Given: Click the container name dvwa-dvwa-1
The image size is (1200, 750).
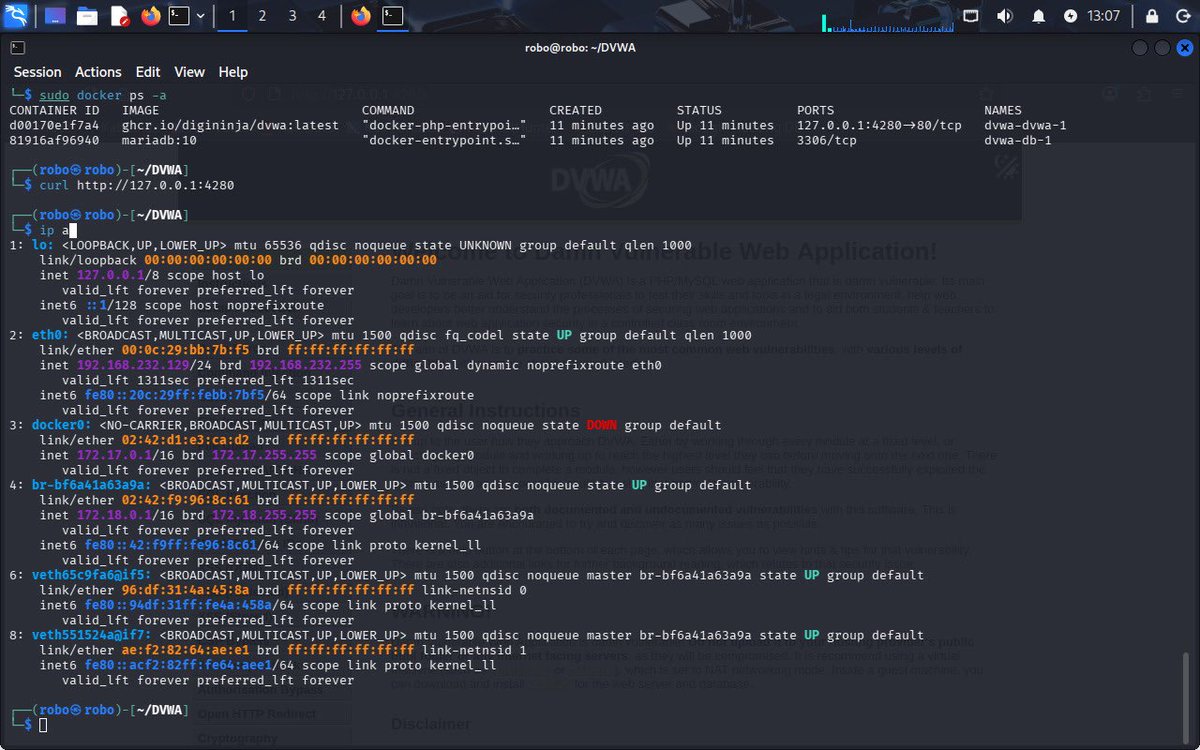Looking at the screenshot, I should point(1025,125).
